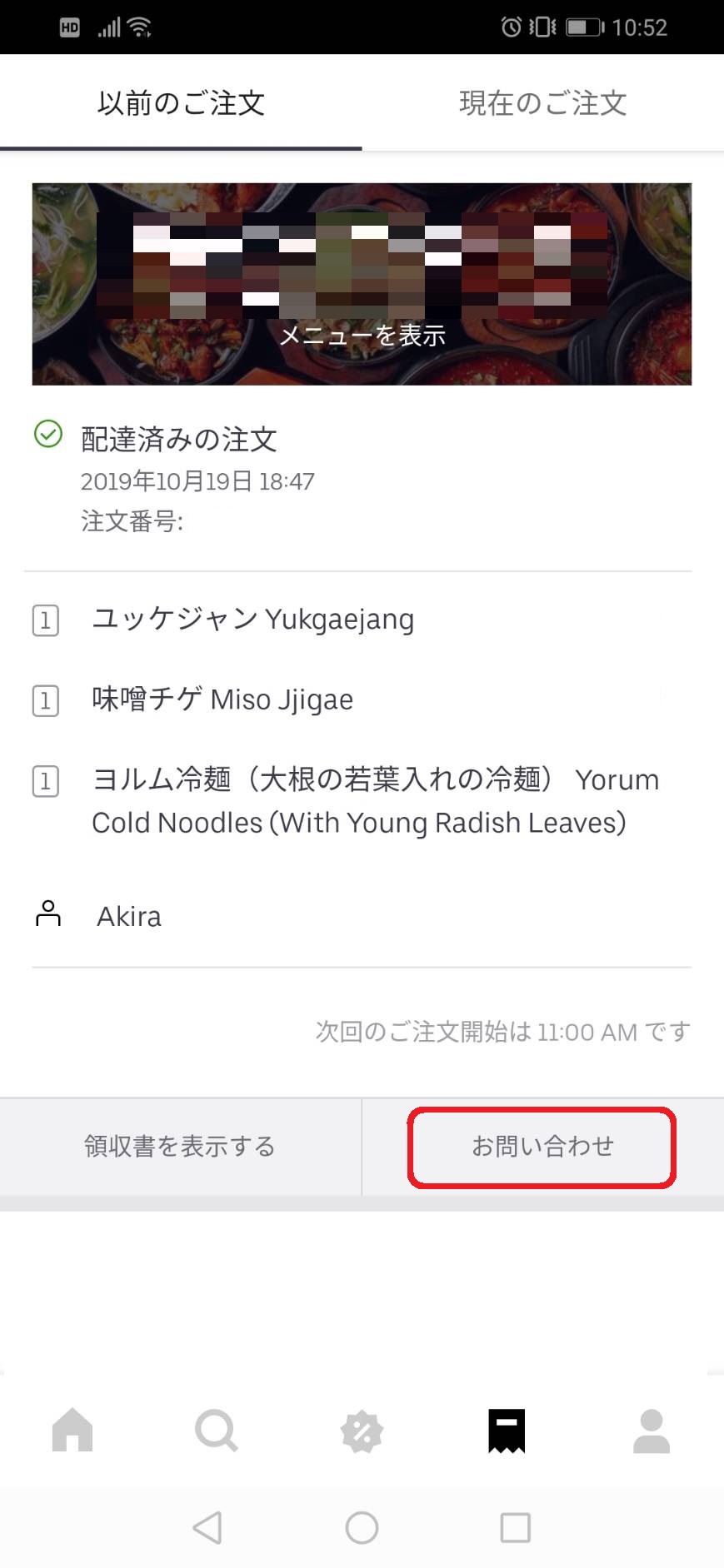
Task: Switch to 以前のご注文 tab
Action: (181, 103)
